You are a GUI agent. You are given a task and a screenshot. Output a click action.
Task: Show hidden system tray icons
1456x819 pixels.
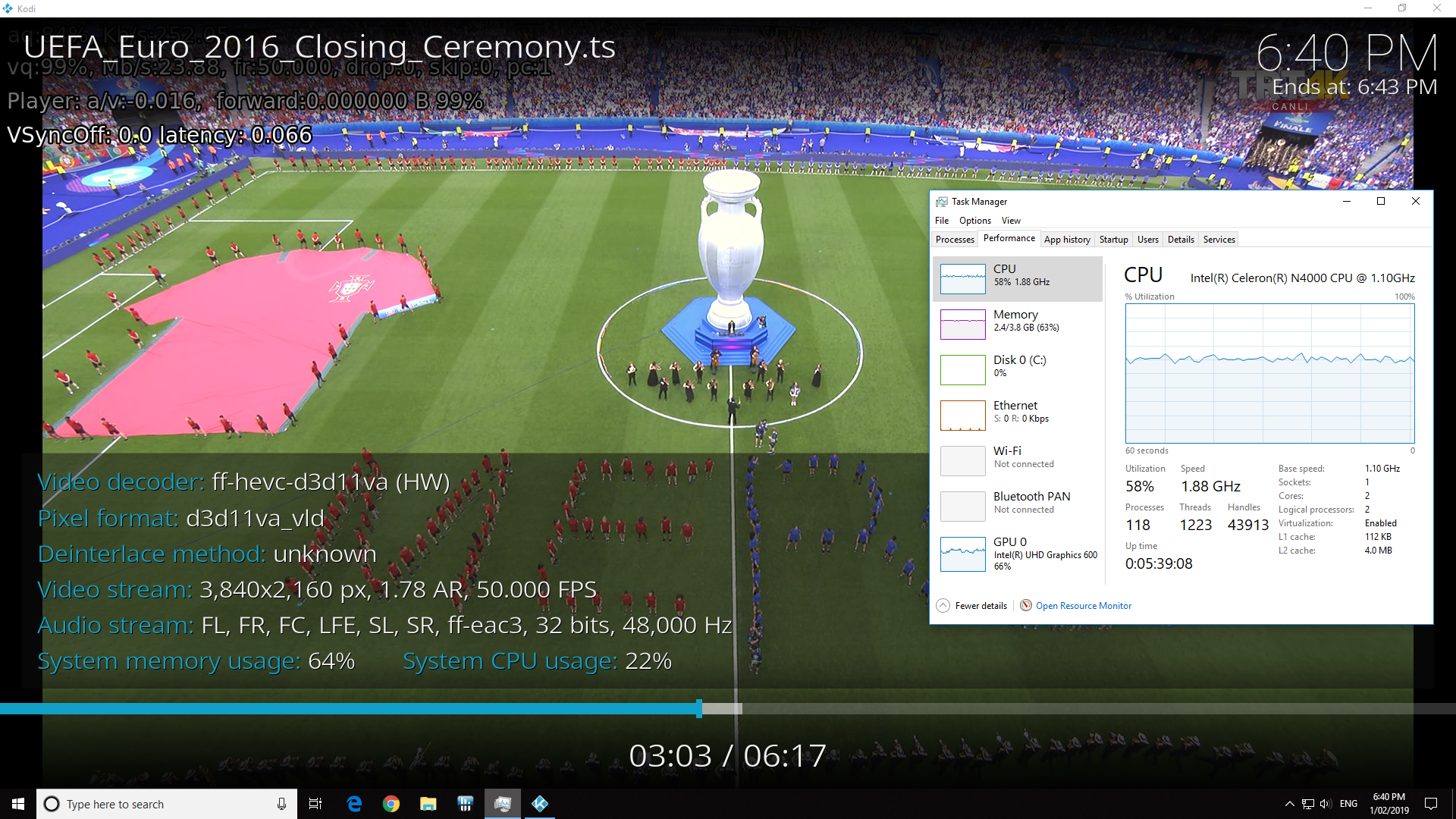(1289, 804)
